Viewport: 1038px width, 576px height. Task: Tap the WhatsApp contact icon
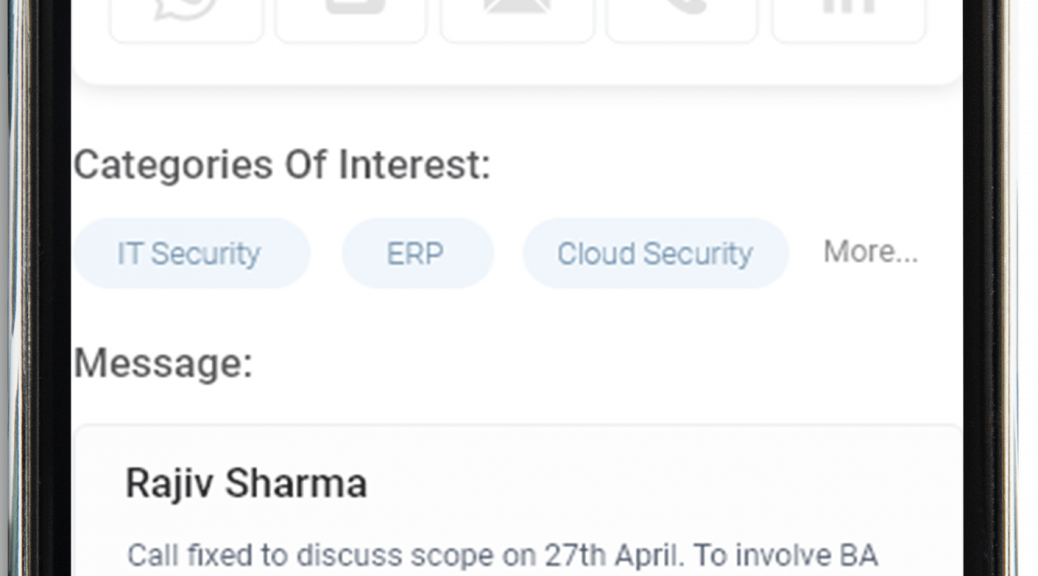click(x=186, y=20)
